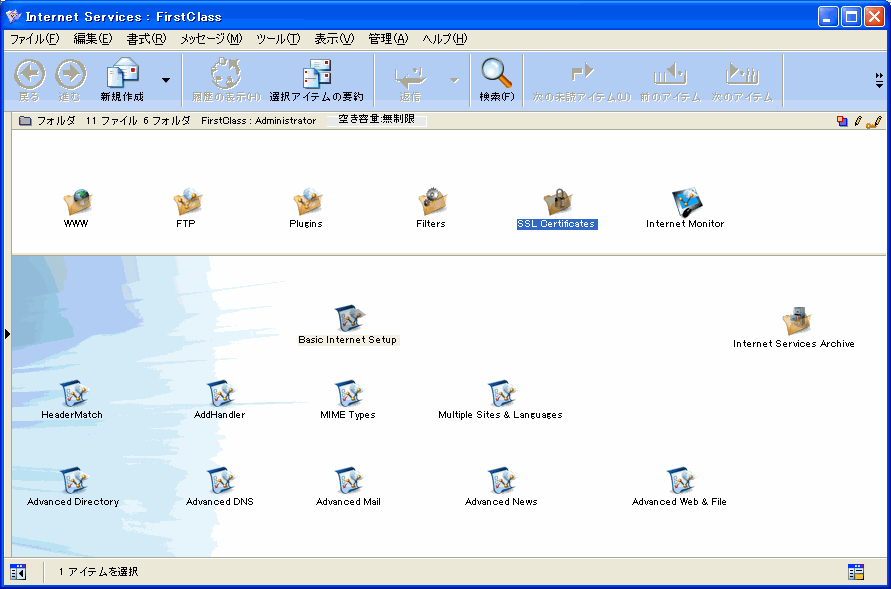Click the 11 ファイル 6 フォルダ count text

coord(138,120)
